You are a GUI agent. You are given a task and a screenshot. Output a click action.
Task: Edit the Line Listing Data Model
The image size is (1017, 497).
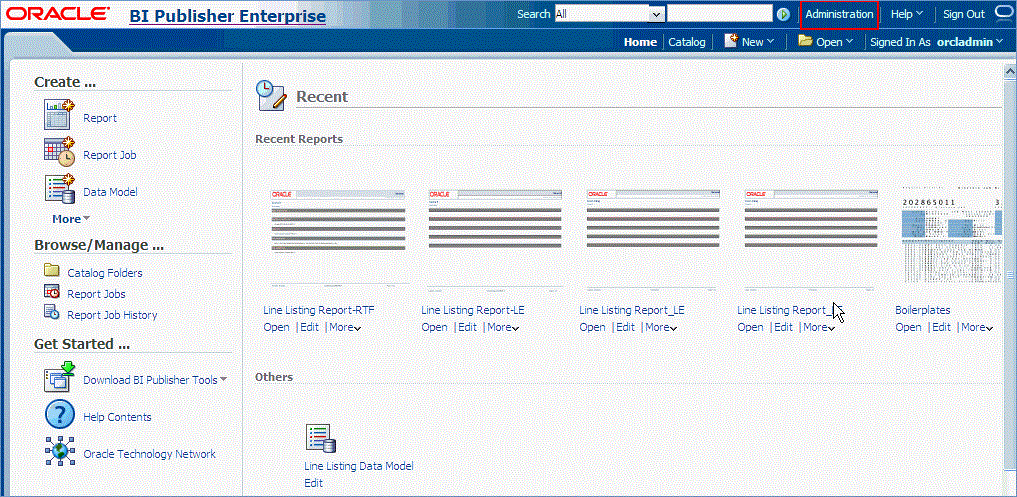coord(313,483)
